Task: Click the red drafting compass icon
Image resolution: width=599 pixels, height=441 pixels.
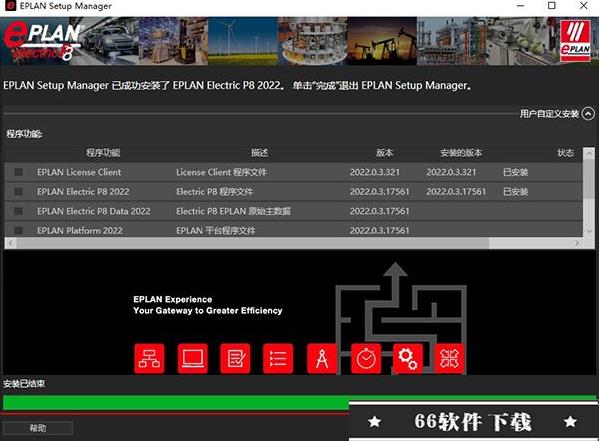Action: [x=322, y=358]
